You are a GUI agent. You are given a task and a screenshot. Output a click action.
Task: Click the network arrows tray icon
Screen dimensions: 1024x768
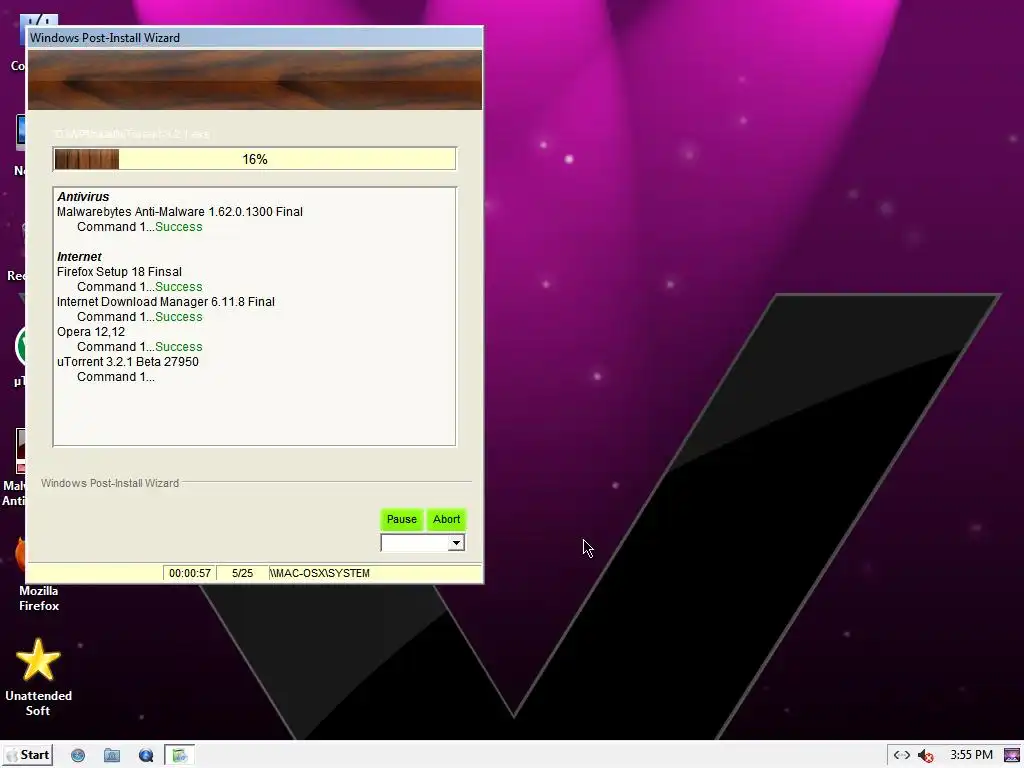pos(902,756)
